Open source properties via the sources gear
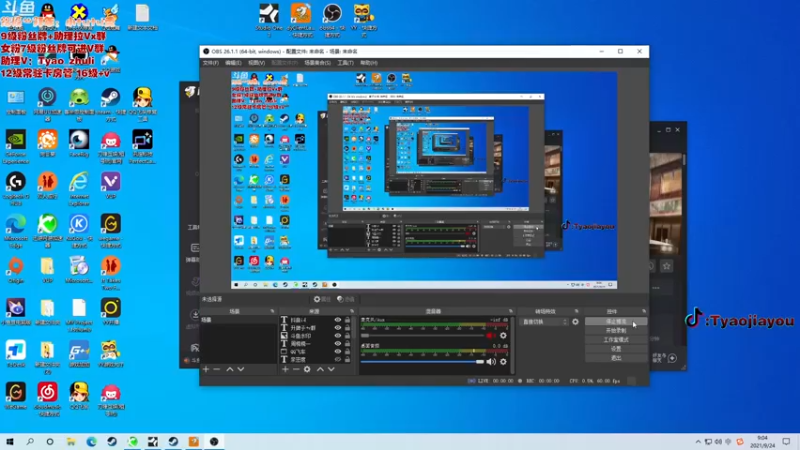Viewport: 800px width, 450px height. click(x=307, y=369)
